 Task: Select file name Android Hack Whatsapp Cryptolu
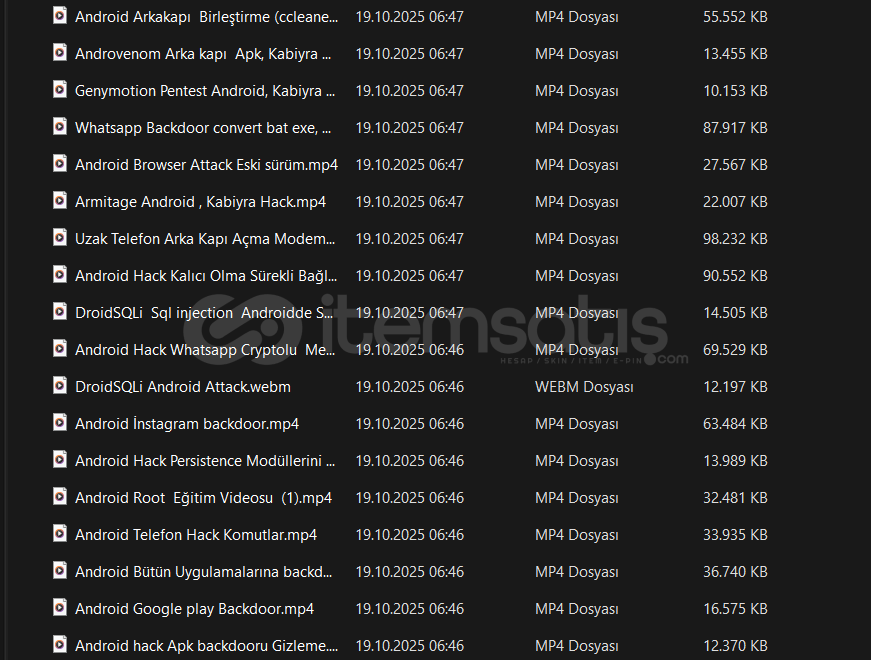[x=205, y=350]
